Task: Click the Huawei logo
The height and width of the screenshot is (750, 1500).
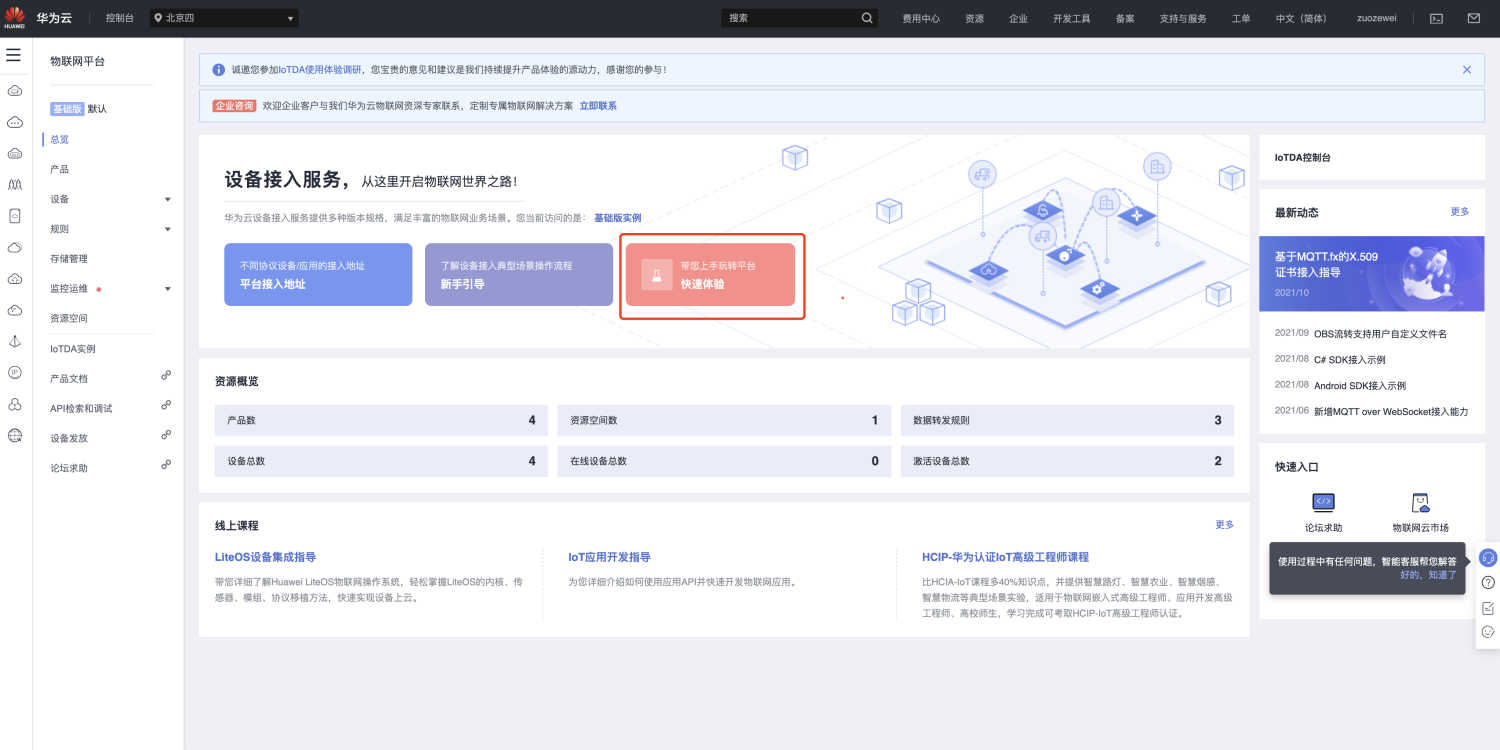Action: click(x=15, y=18)
